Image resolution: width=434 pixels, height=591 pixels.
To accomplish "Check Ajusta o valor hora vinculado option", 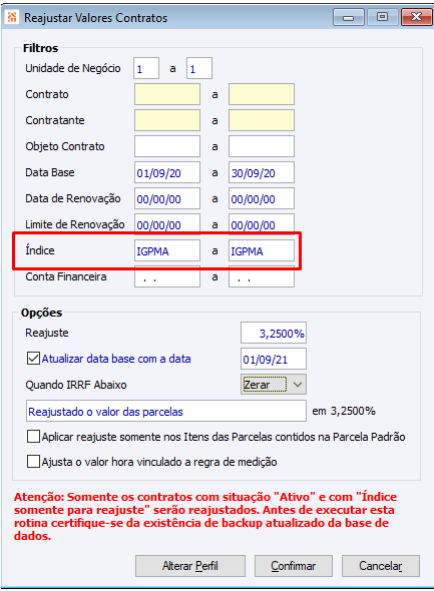I will coord(33,462).
